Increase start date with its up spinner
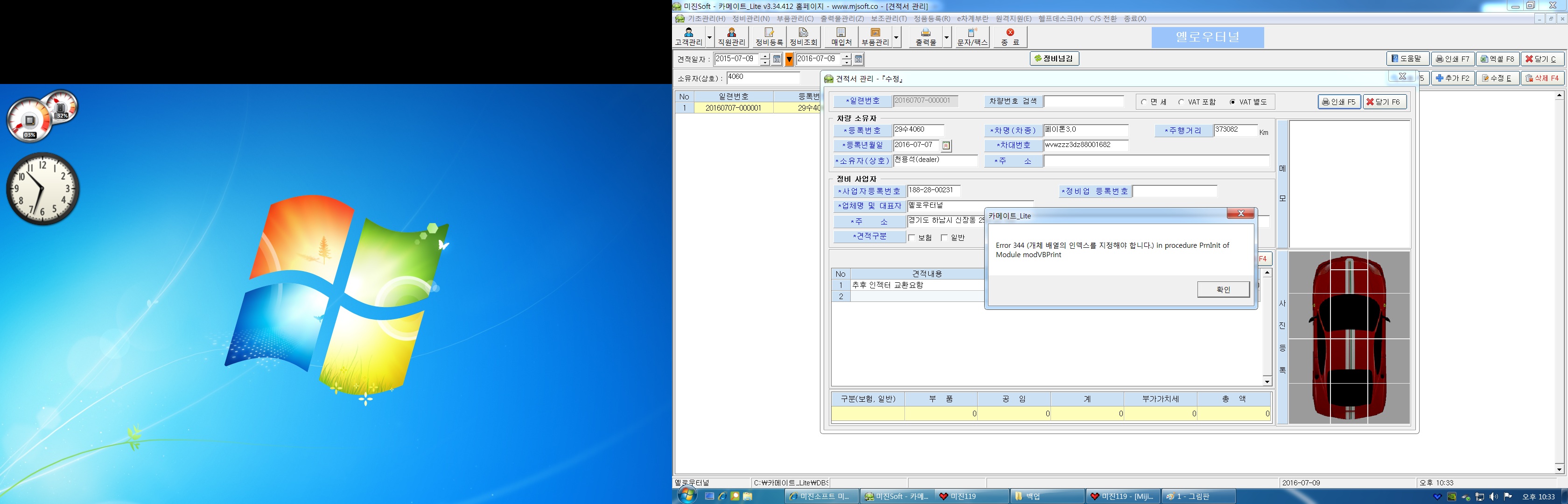 pyautogui.click(x=765, y=56)
